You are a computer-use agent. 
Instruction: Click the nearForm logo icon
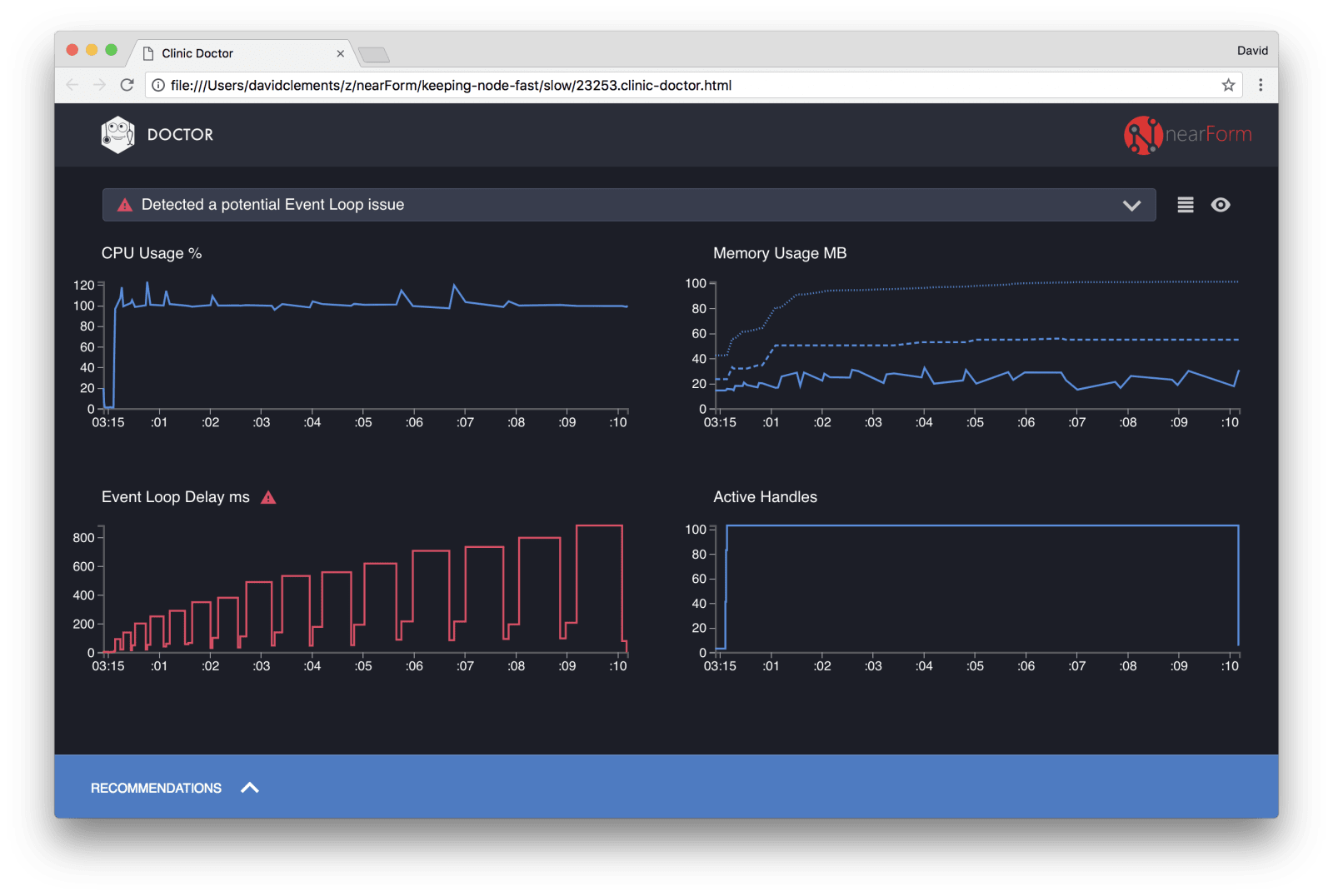[x=1142, y=135]
